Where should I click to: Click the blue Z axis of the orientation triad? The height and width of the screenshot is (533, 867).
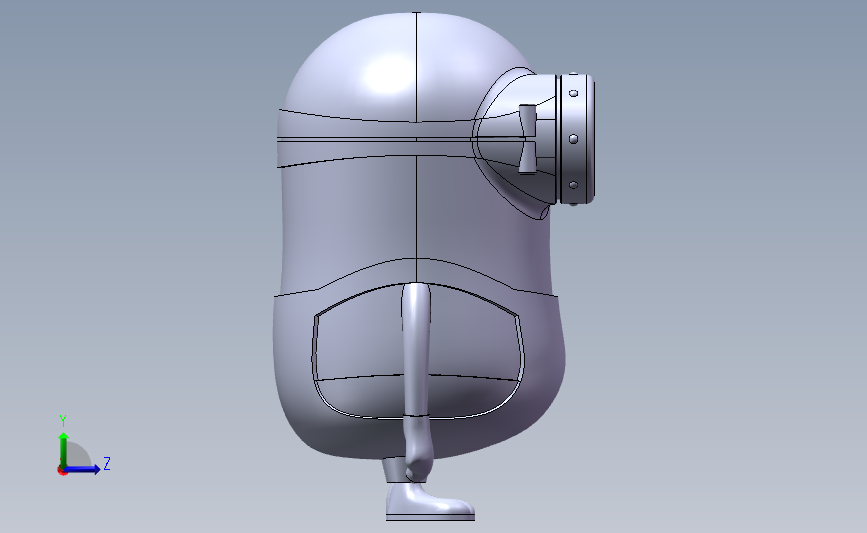82,469
